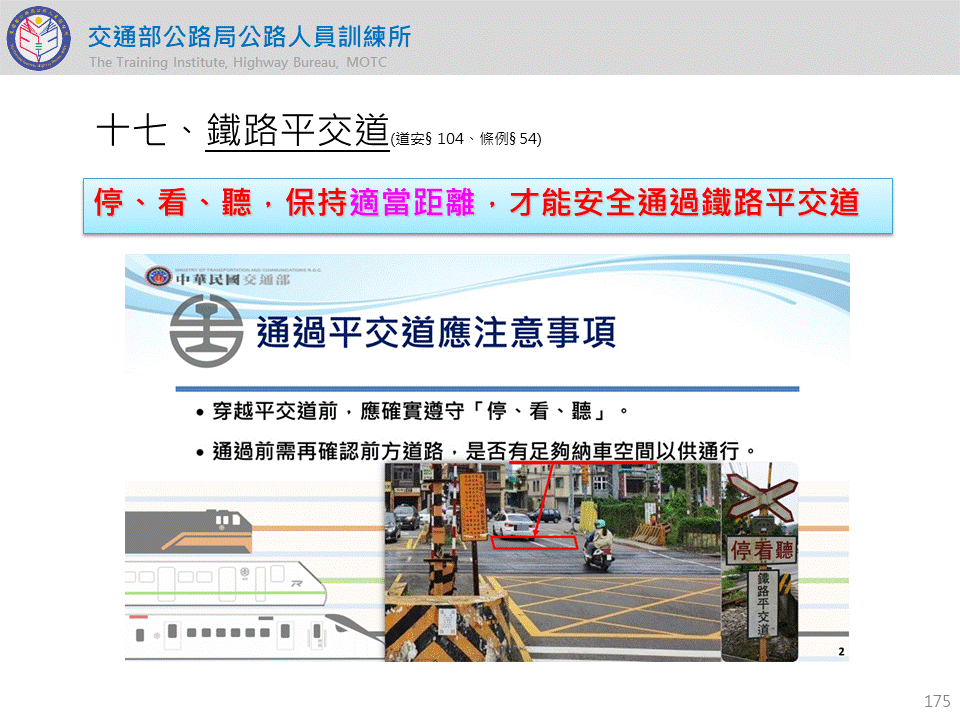The width and height of the screenshot is (960, 720).
Task: Click the railroad crossbuck warning sign
Action: tap(760, 501)
